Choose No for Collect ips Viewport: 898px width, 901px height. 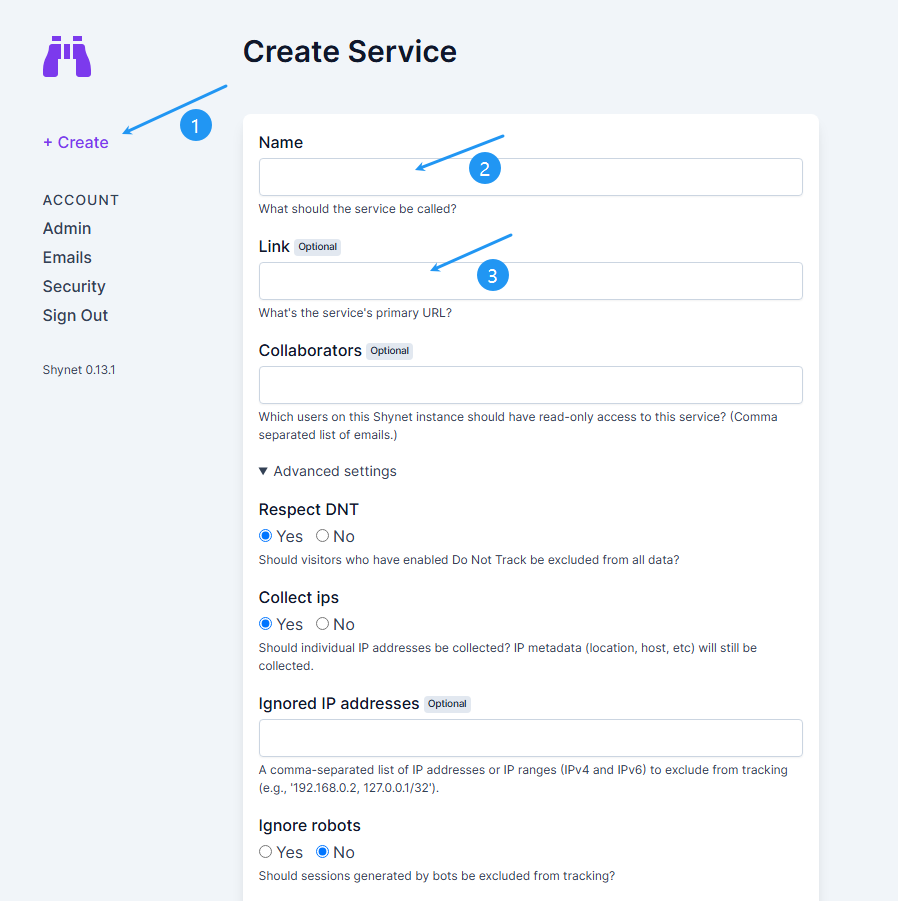(322, 623)
